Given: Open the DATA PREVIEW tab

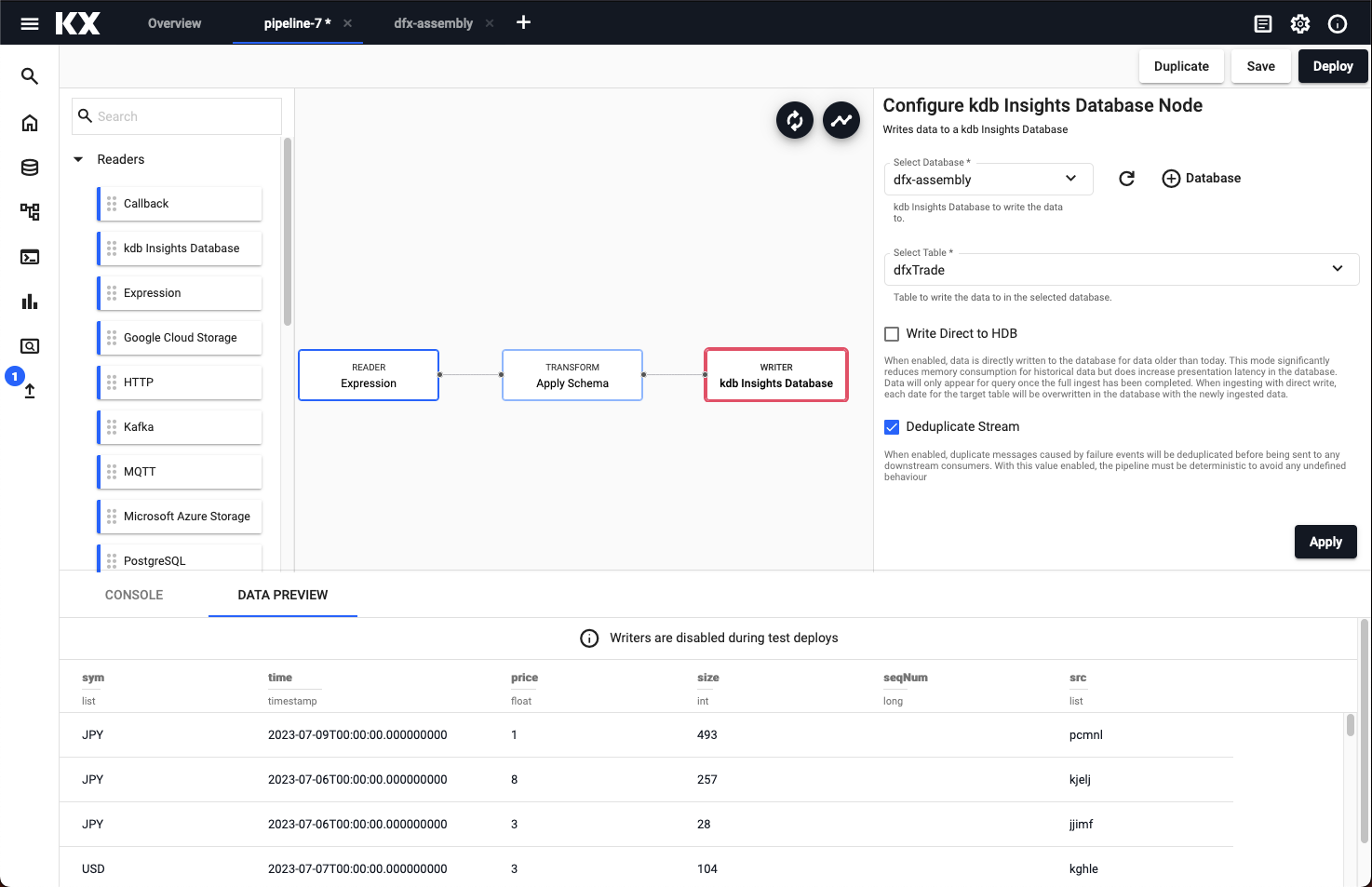Looking at the screenshot, I should [x=283, y=595].
